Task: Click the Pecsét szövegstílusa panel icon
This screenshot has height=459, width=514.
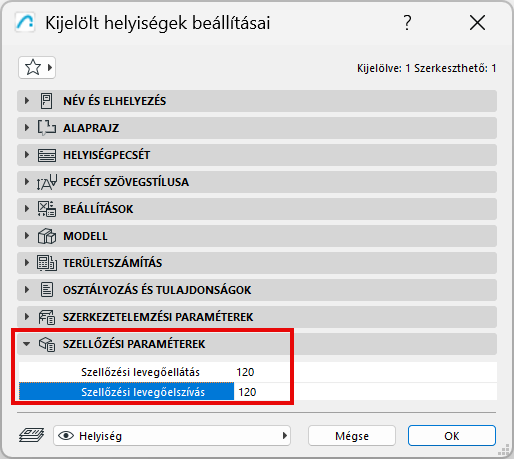Action: [47, 182]
